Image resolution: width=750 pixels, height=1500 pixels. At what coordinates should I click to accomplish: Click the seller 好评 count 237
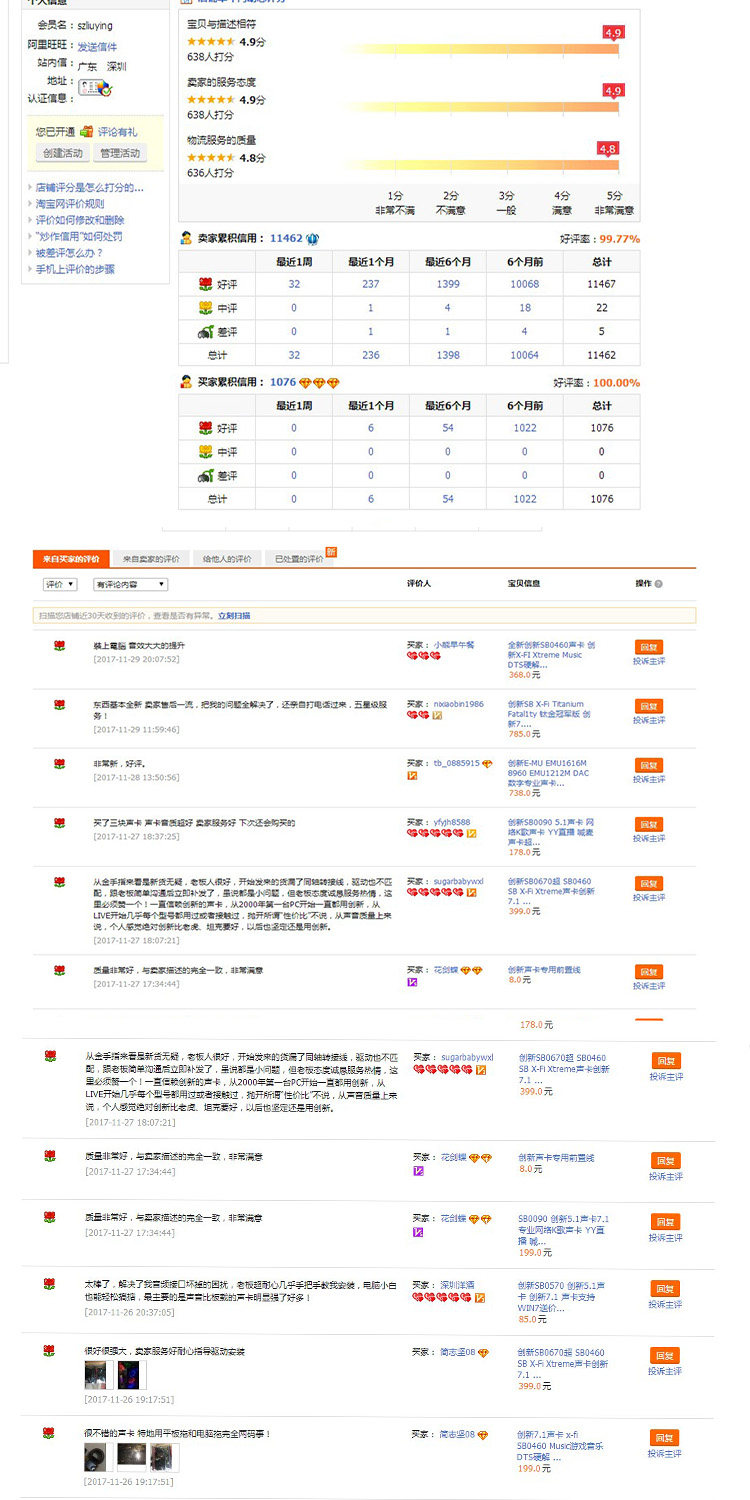[x=371, y=284]
